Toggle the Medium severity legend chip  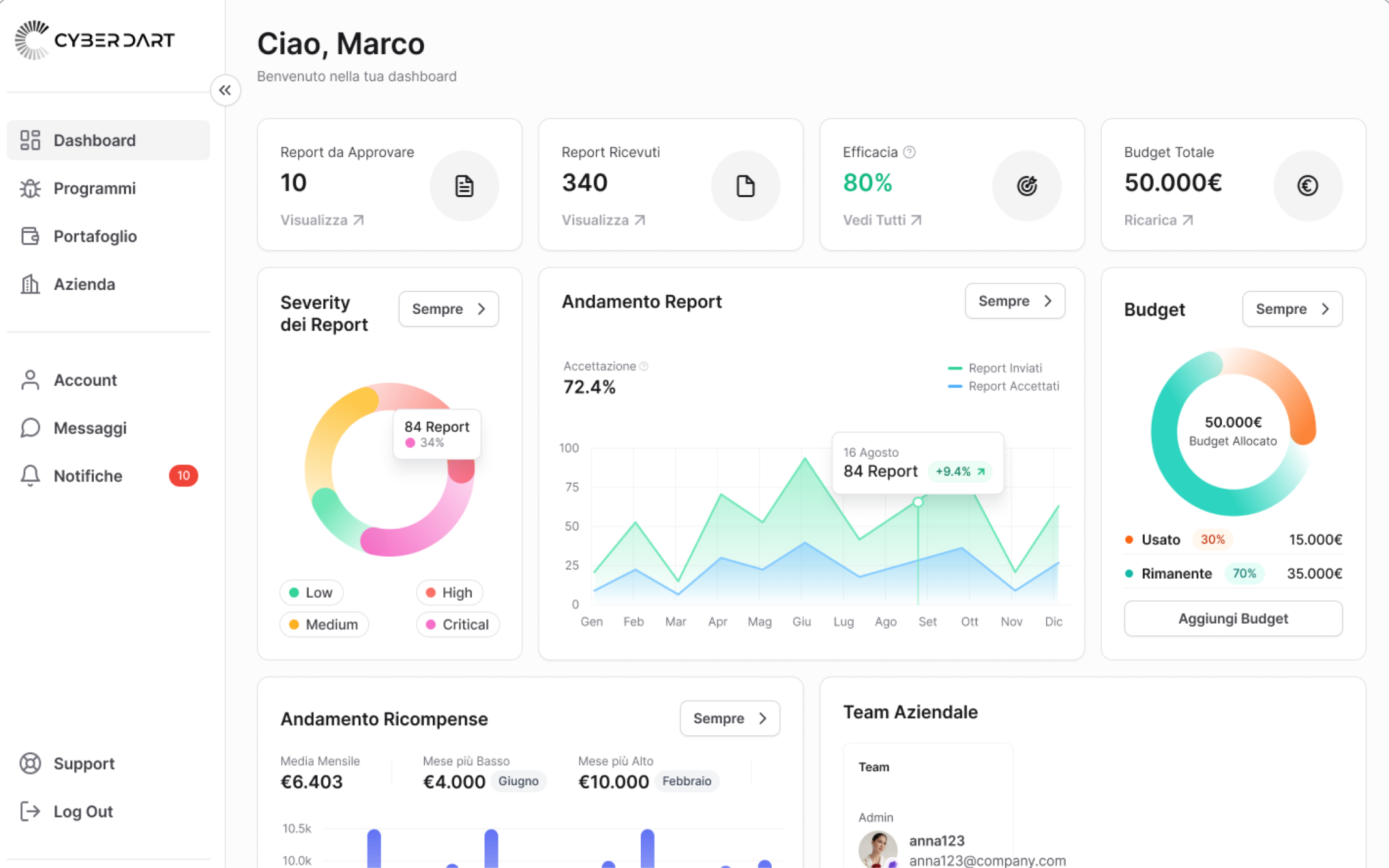324,624
